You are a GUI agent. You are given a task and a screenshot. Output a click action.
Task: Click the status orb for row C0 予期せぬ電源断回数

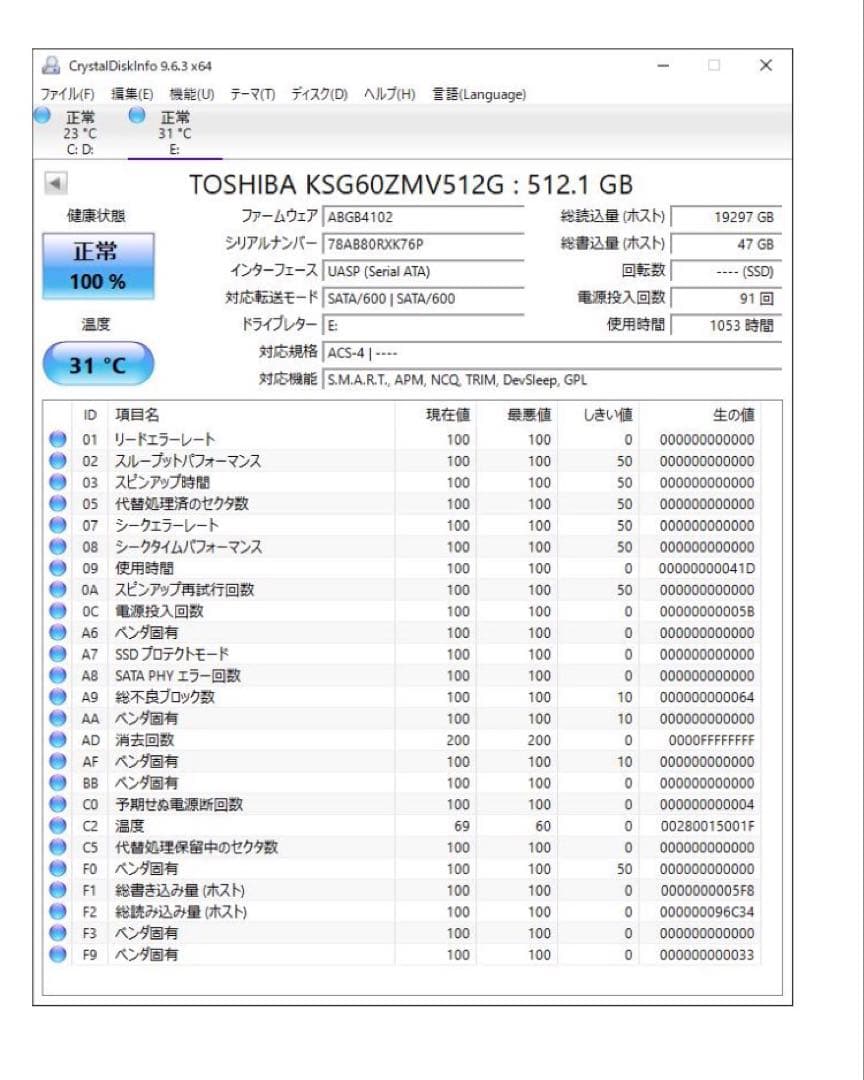coord(58,804)
